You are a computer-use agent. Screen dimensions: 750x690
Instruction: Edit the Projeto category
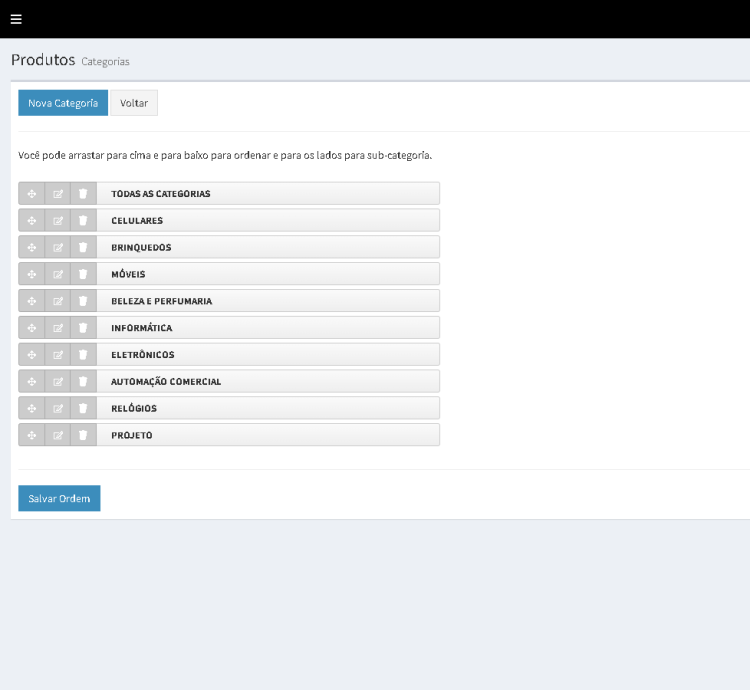(57, 435)
